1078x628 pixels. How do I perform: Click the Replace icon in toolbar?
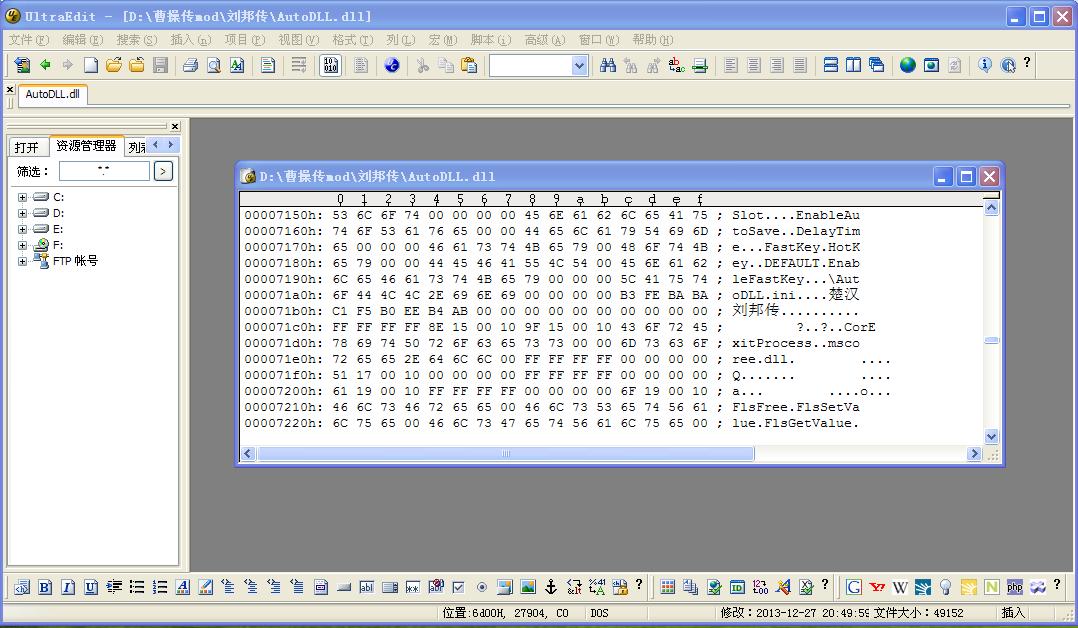677,65
